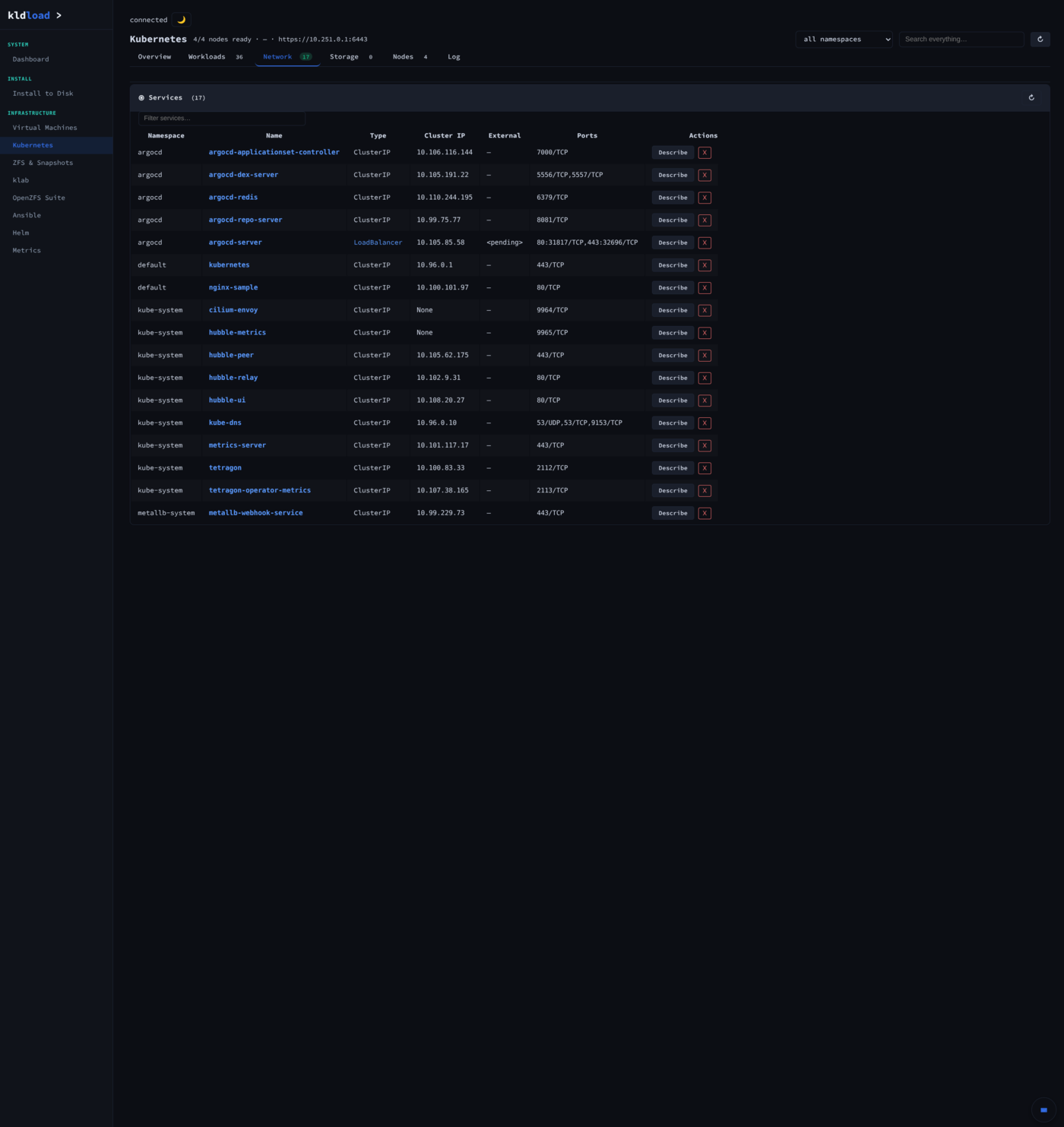This screenshot has height=1127, width=1064.
Task: Open the tetragon service link
Action: tap(225, 468)
